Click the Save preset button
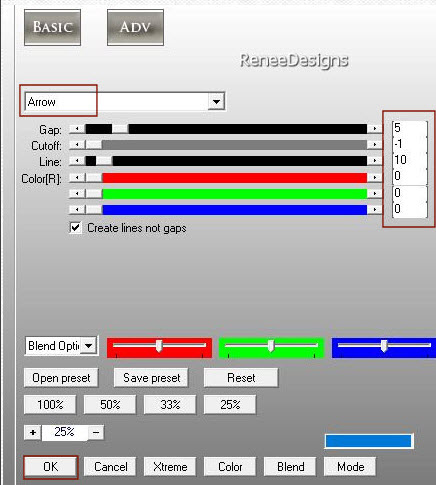The height and width of the screenshot is (485, 436). tap(151, 378)
